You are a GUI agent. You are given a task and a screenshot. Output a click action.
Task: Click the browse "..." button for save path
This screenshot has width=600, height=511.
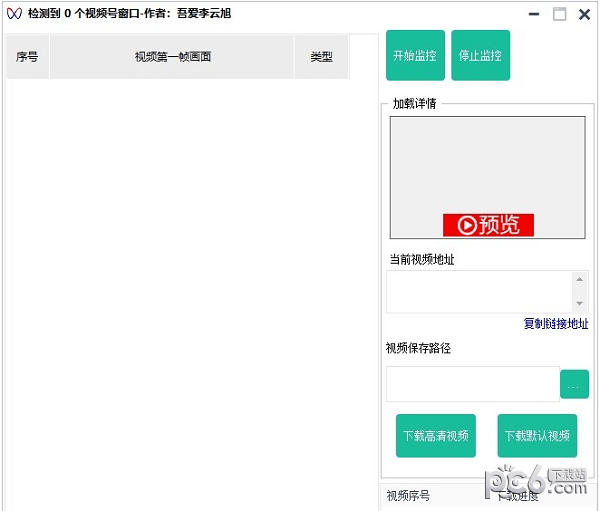pos(574,384)
